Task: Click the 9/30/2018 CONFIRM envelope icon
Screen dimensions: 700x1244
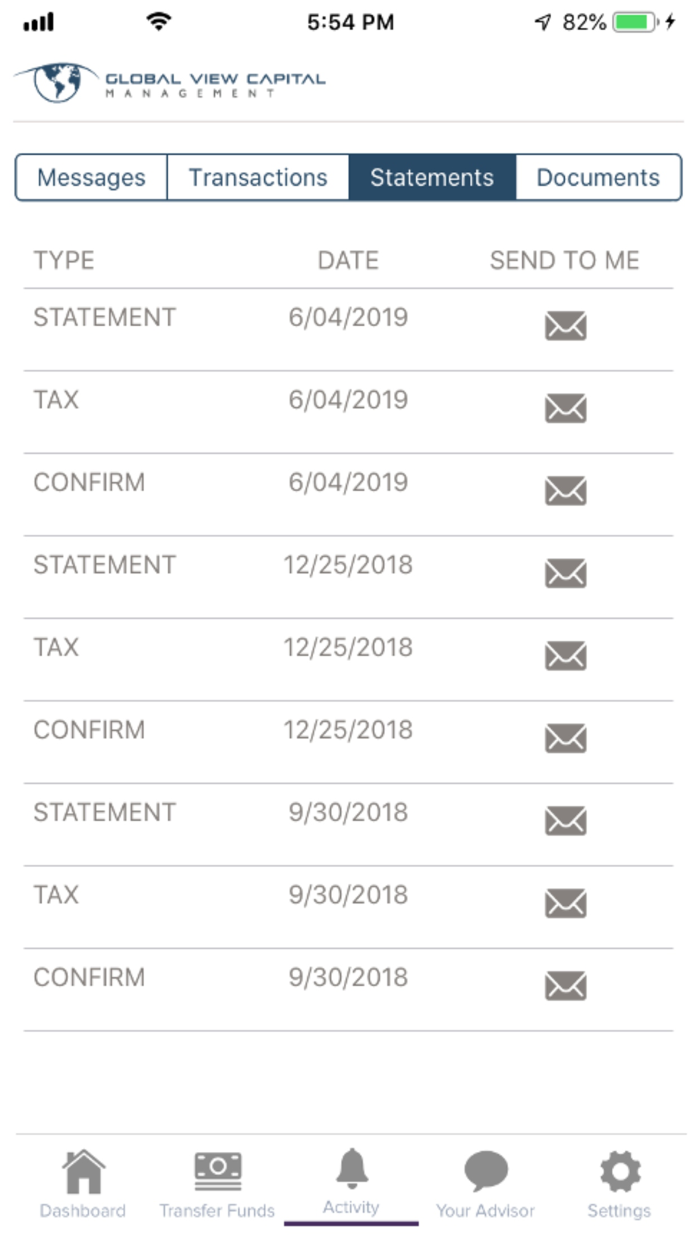Action: click(x=565, y=986)
